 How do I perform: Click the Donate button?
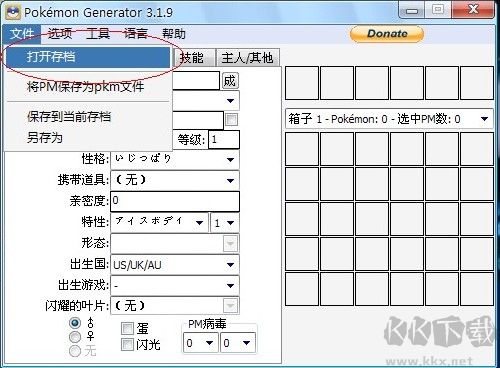[387, 34]
